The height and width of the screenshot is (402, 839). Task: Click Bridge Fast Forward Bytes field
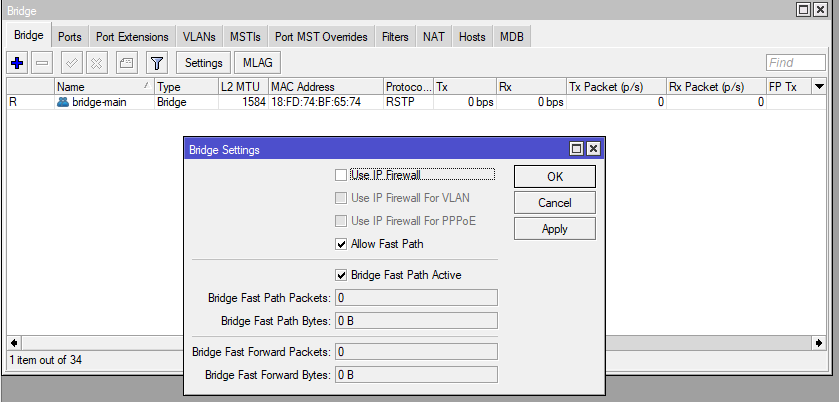[416, 375]
